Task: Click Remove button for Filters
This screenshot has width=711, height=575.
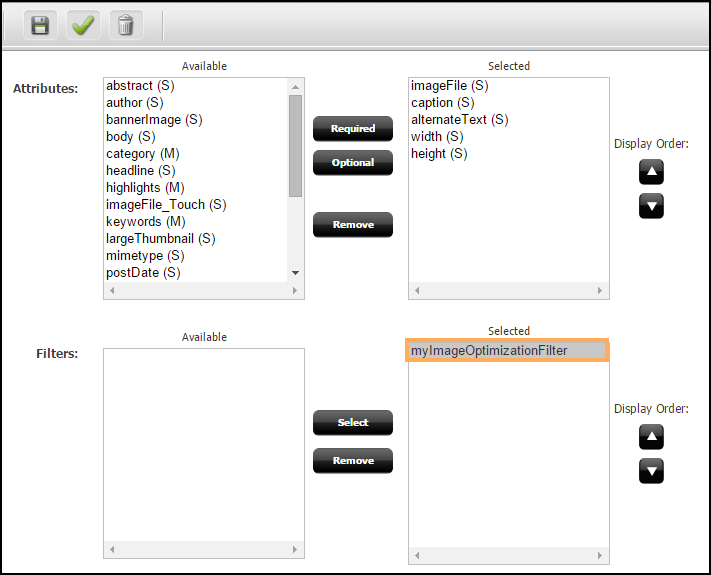Action: 353,460
